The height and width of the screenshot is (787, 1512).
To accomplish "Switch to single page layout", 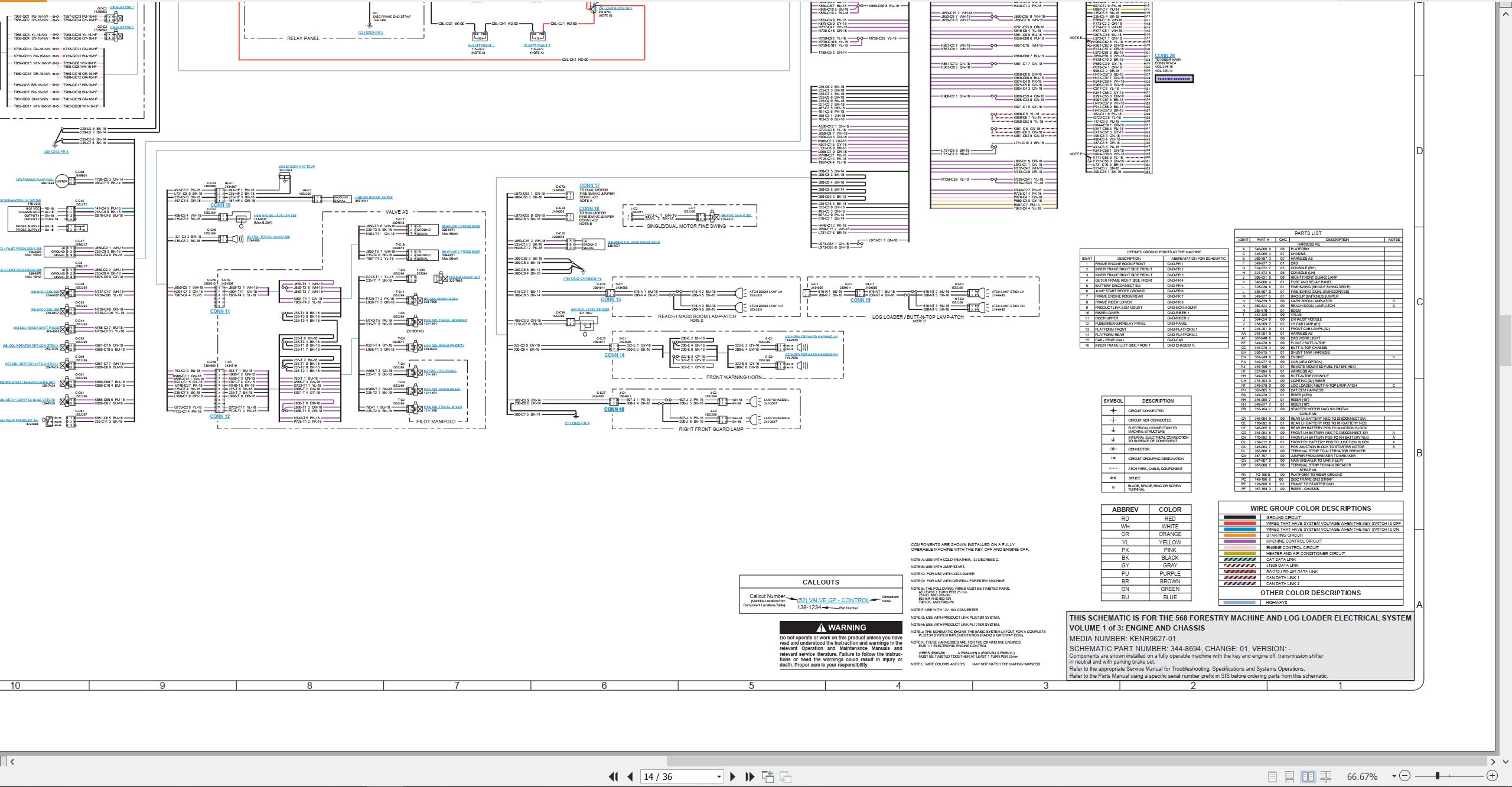I will coord(1272,776).
